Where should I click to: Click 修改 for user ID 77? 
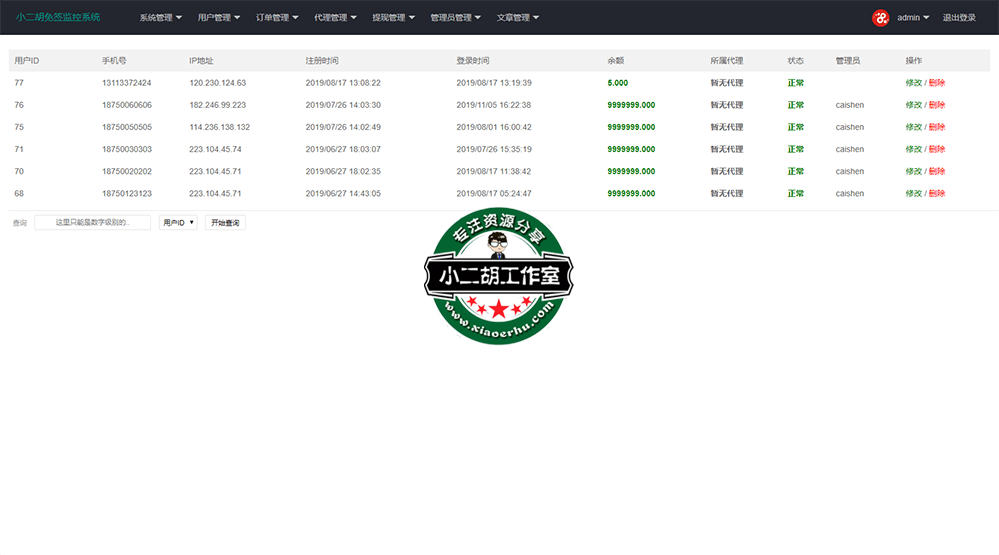(x=913, y=83)
